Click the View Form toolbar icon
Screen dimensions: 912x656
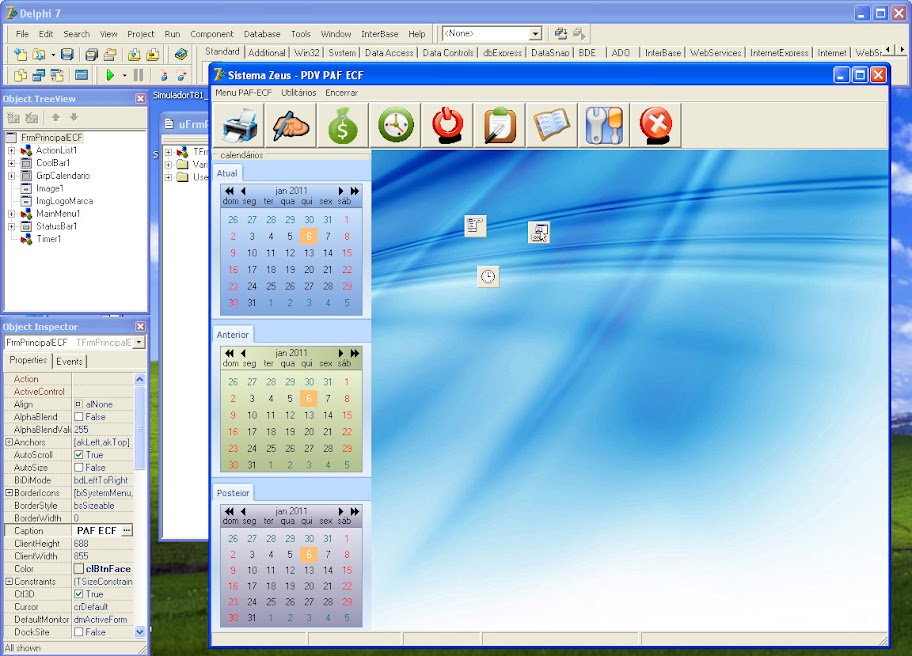tap(38, 75)
